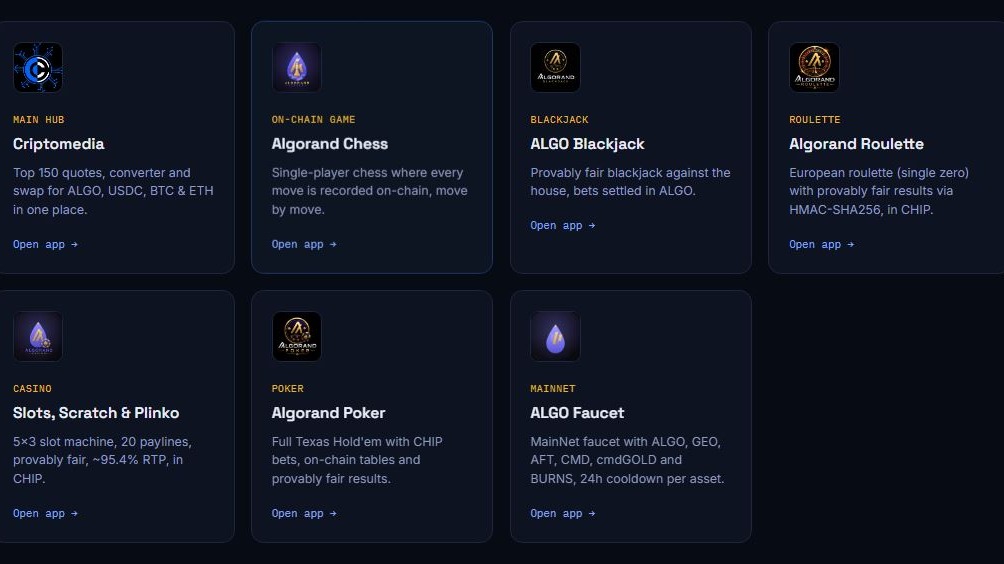Open app link for ALGO Faucet

[x=563, y=513]
